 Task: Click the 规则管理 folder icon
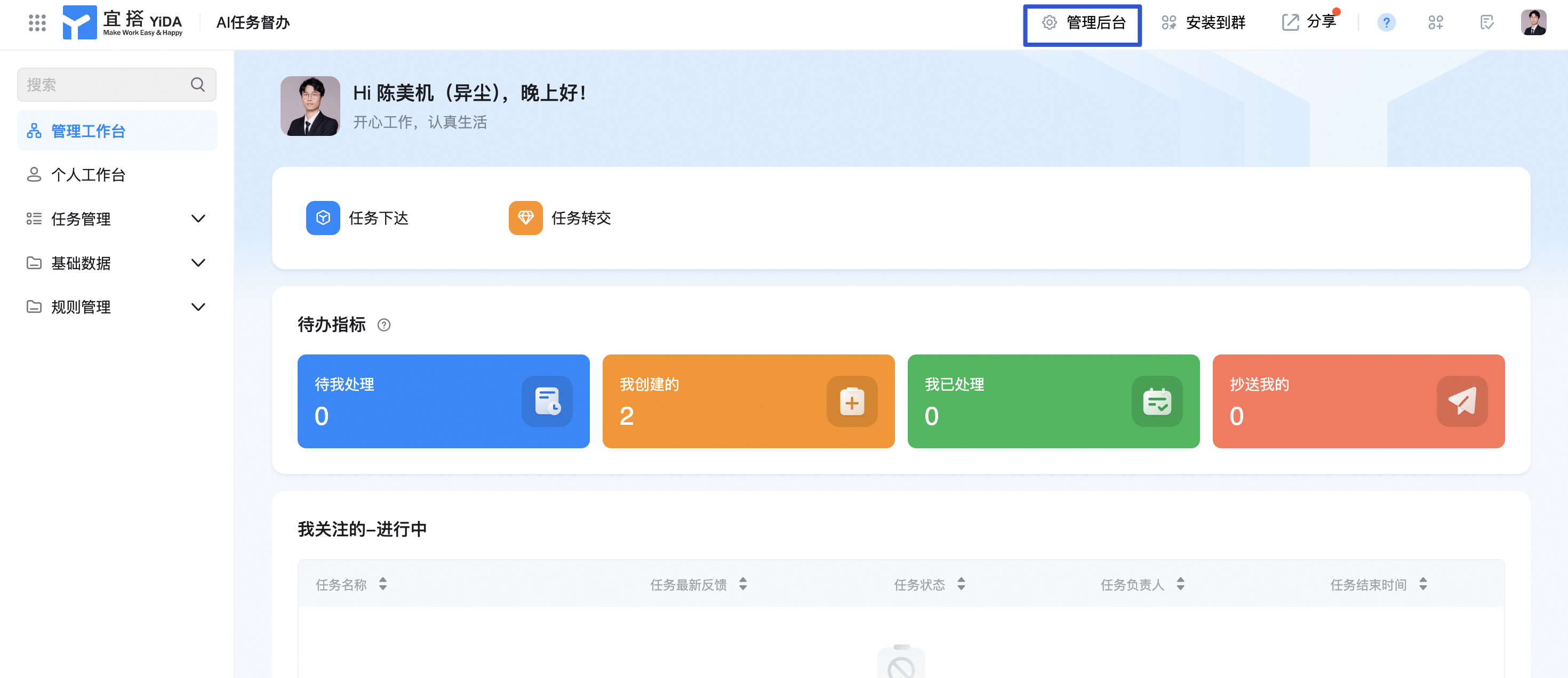34,306
